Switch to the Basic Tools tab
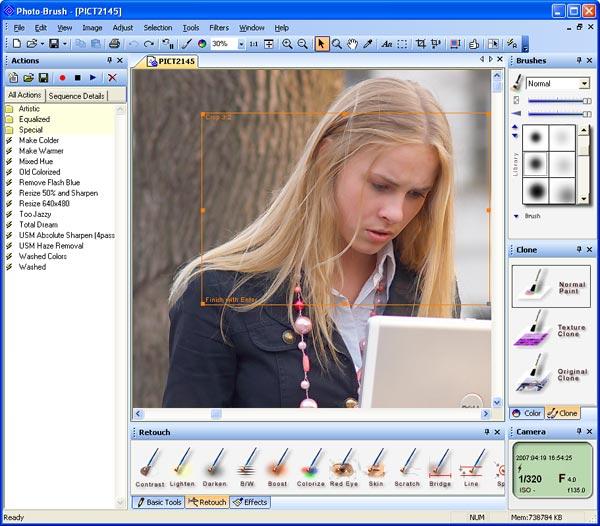 (x=159, y=502)
